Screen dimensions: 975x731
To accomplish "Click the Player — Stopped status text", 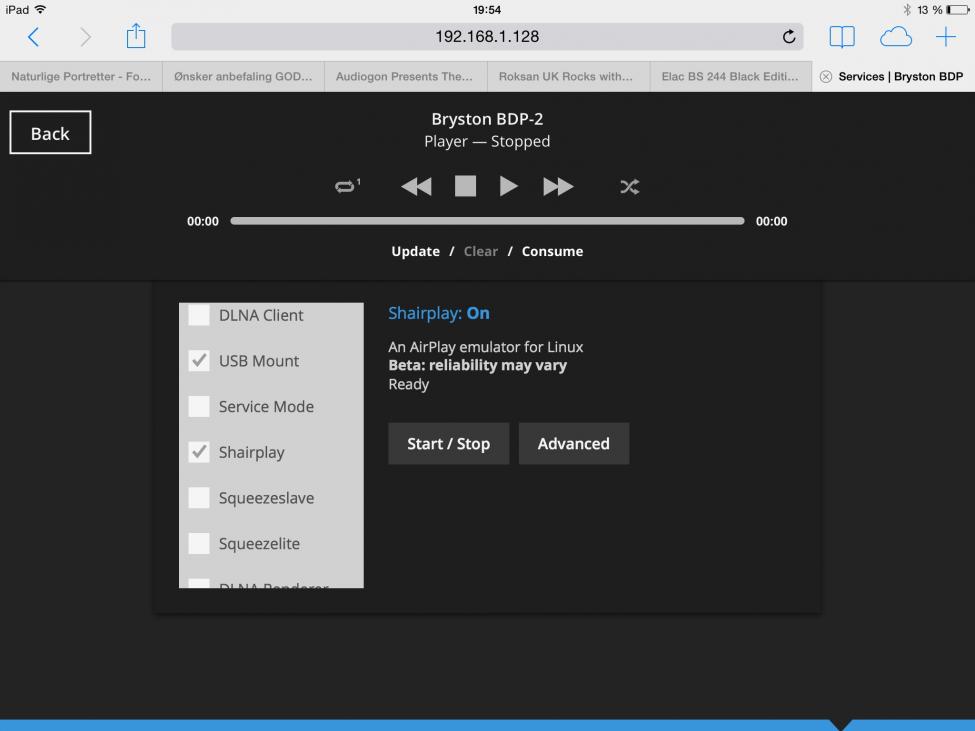I will [487, 142].
